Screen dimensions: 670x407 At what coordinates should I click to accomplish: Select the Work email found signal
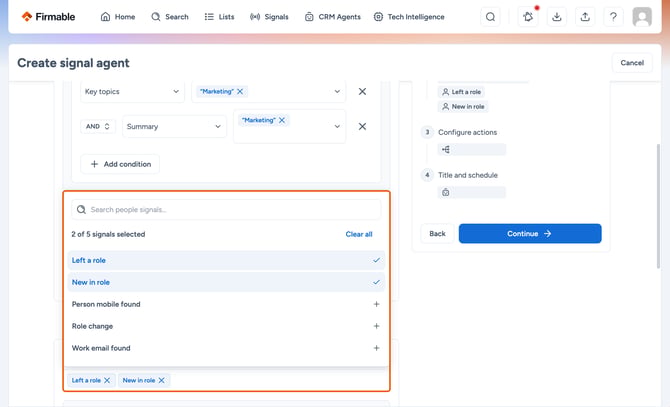226,348
